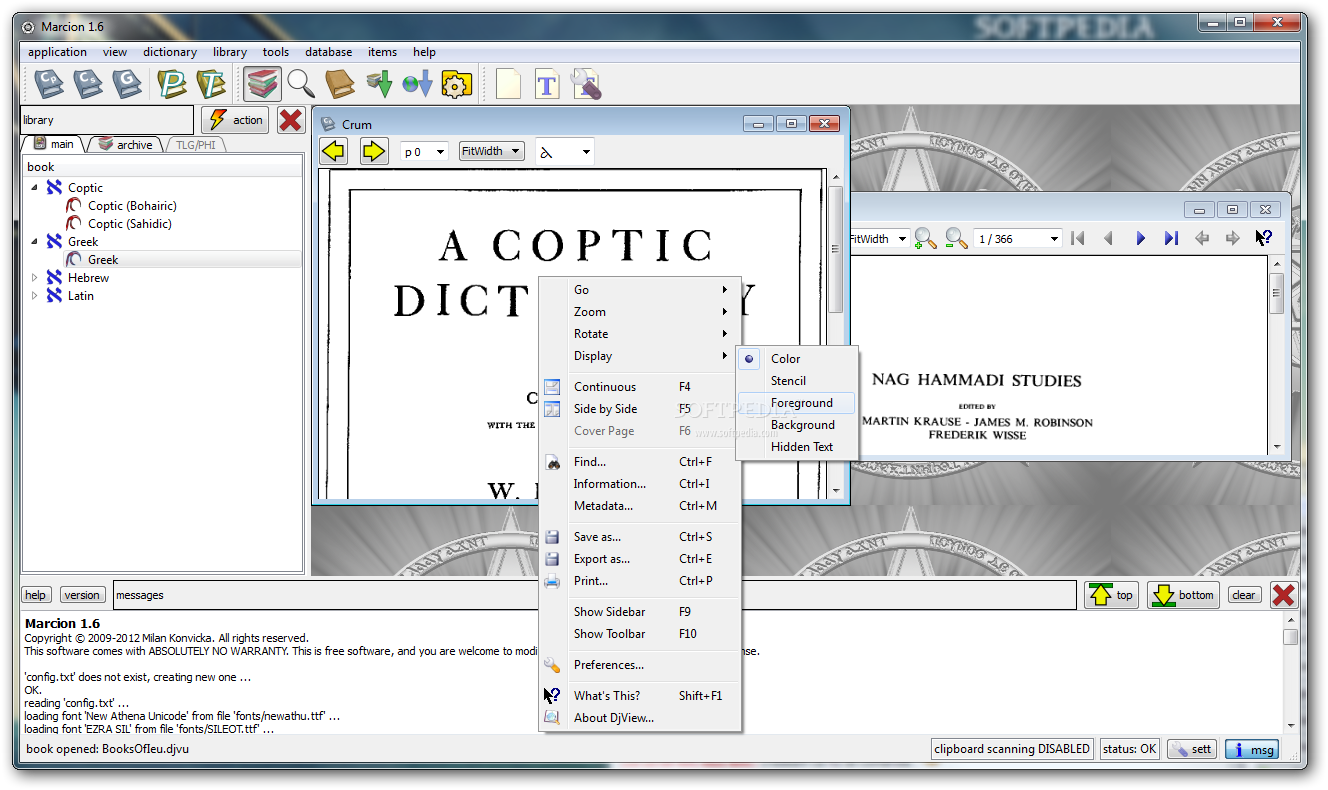
Task: Open the page number dropdown in Crum
Action: [424, 152]
